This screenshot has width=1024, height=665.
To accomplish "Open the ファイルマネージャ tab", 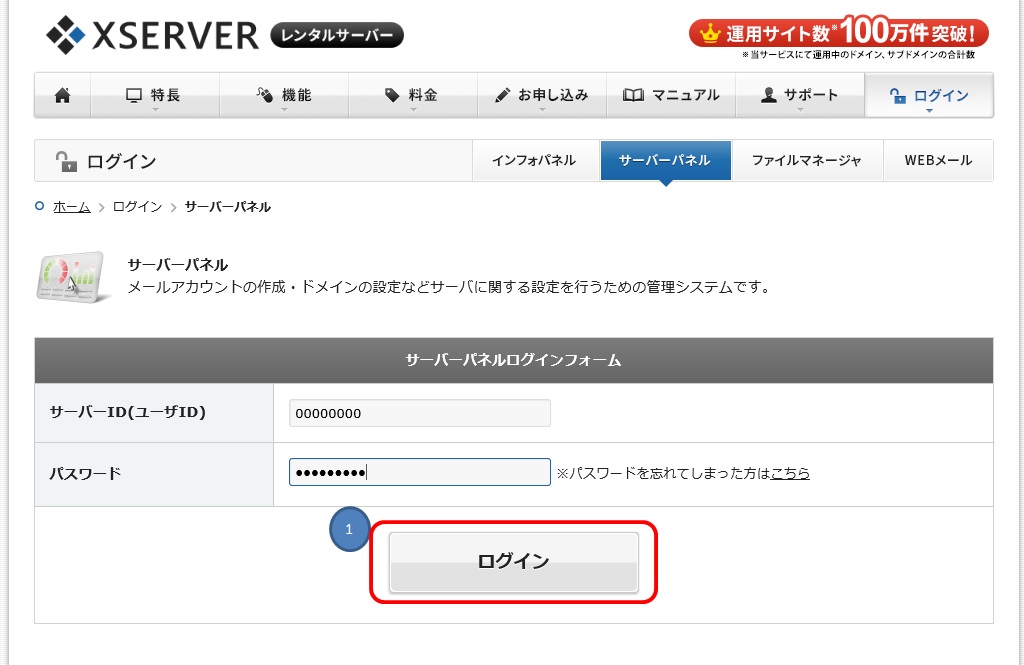I will click(806, 160).
